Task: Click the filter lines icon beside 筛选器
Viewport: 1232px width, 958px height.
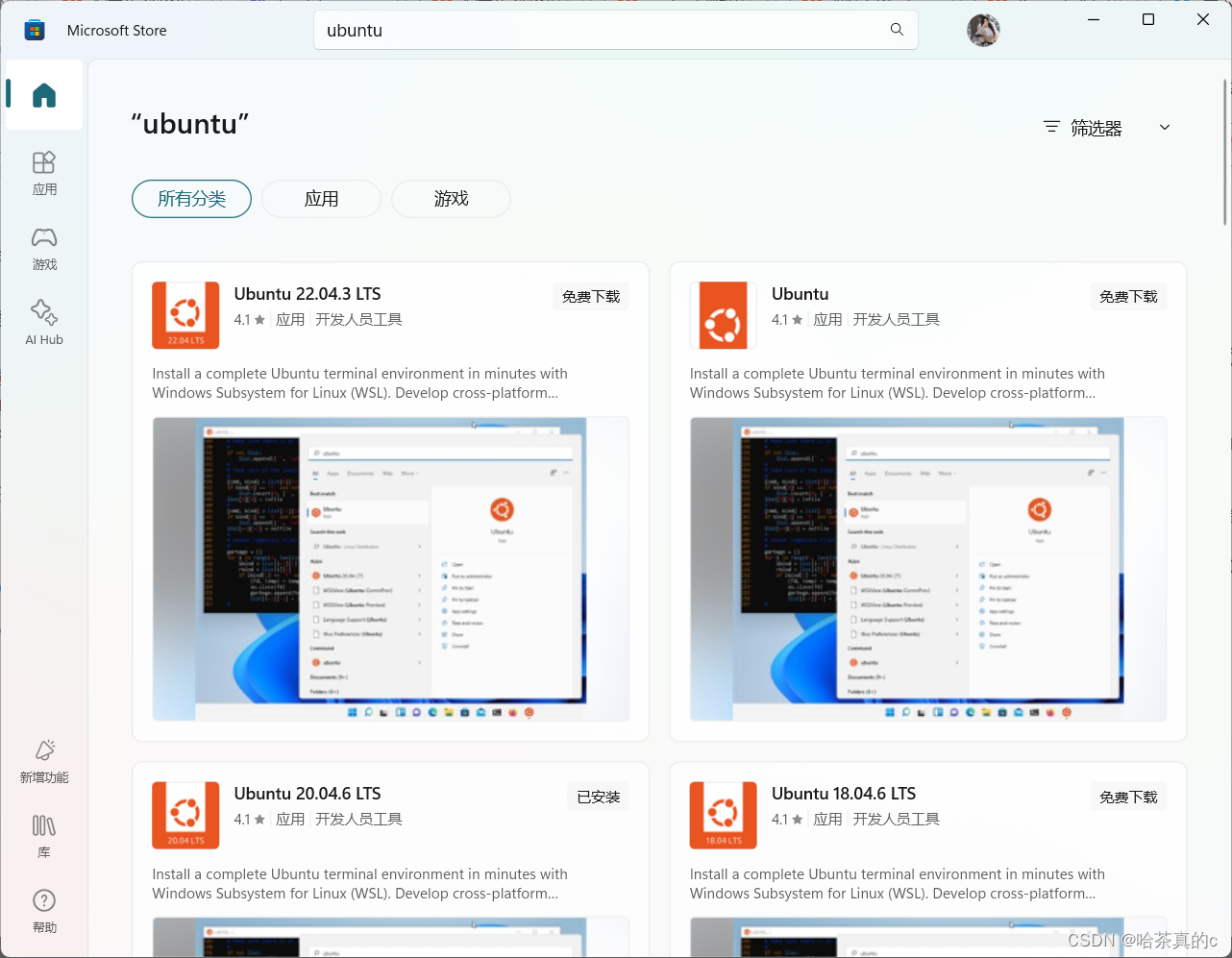Action: pyautogui.click(x=1051, y=127)
